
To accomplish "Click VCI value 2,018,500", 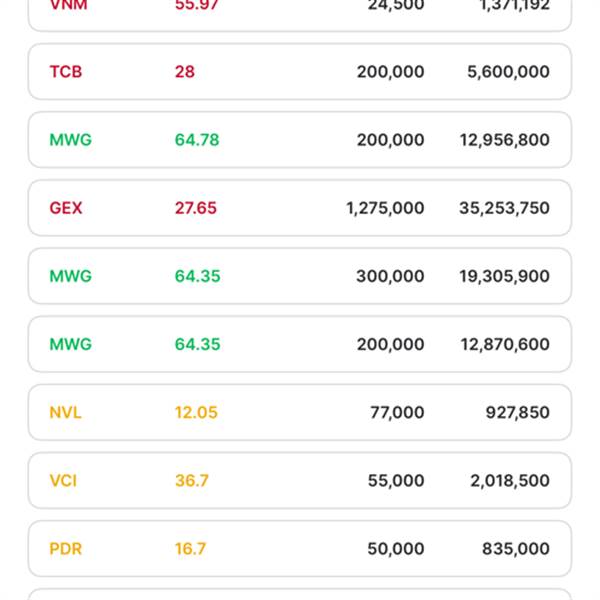I will pos(510,481).
